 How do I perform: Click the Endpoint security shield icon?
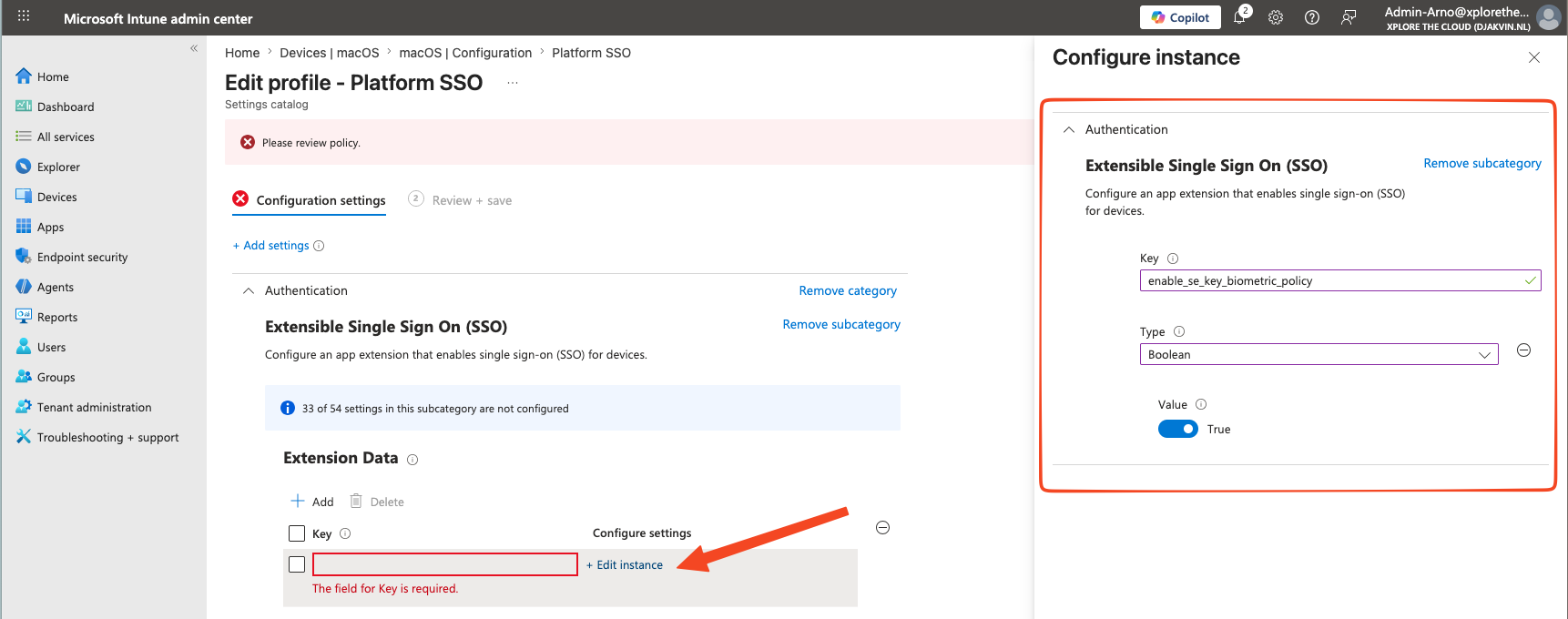point(24,257)
